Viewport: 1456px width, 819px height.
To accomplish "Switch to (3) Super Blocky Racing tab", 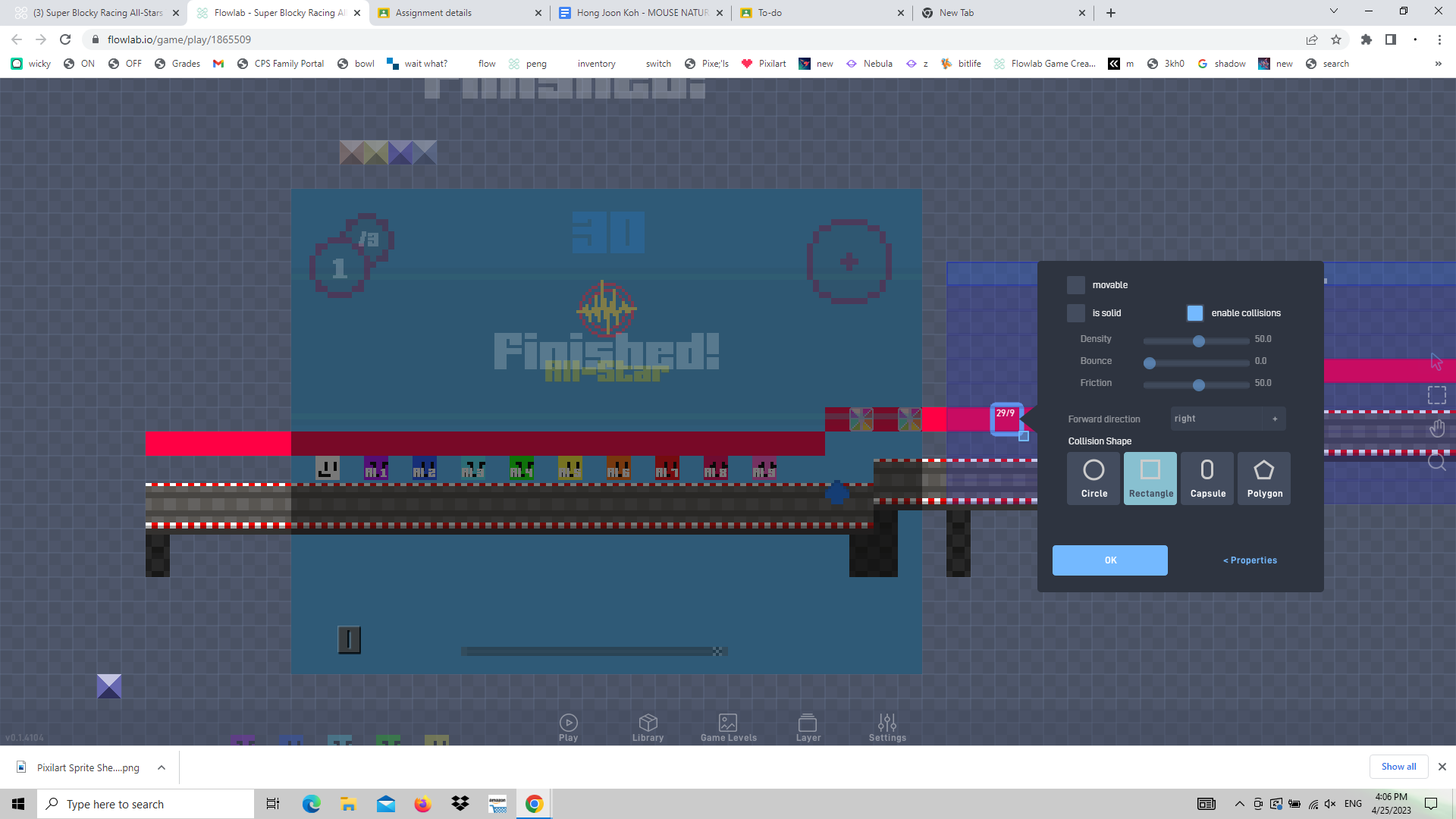I will pyautogui.click(x=98, y=13).
